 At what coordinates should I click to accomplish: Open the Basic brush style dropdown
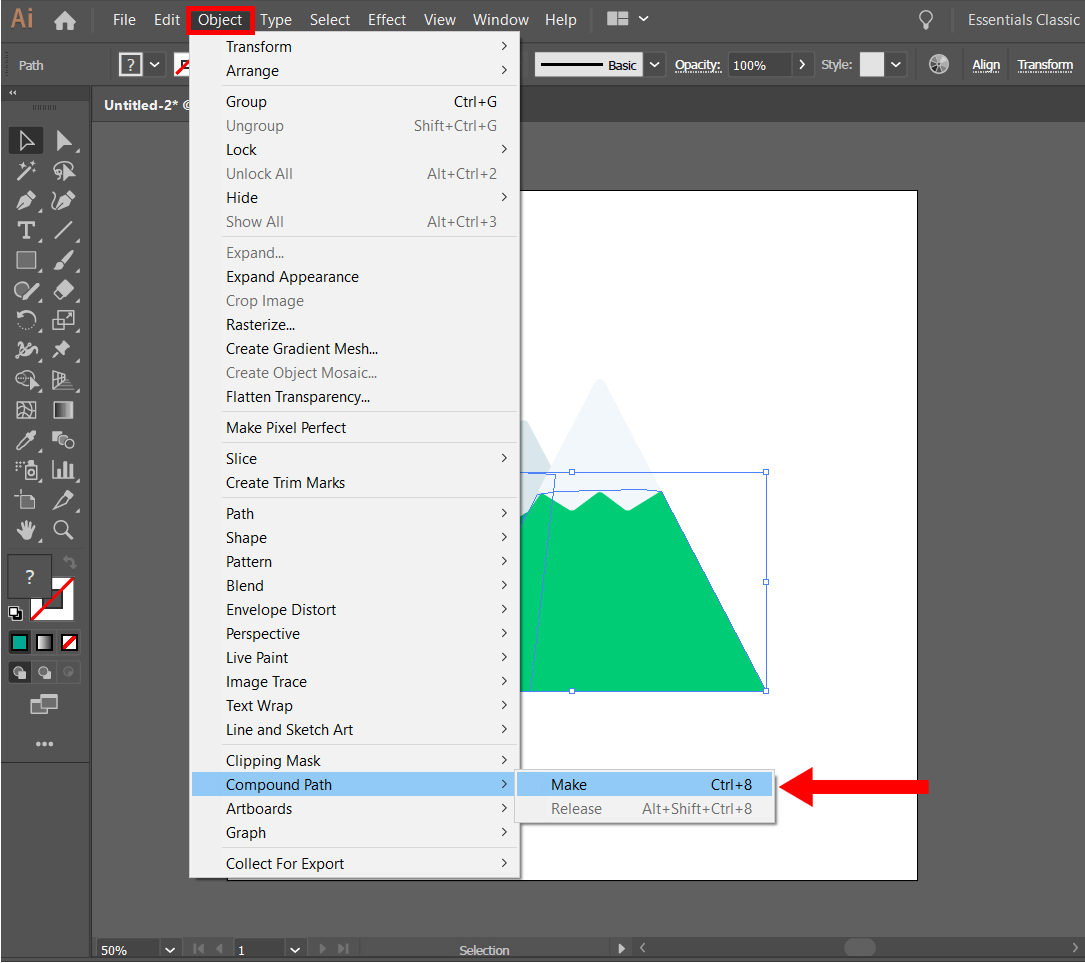654,64
